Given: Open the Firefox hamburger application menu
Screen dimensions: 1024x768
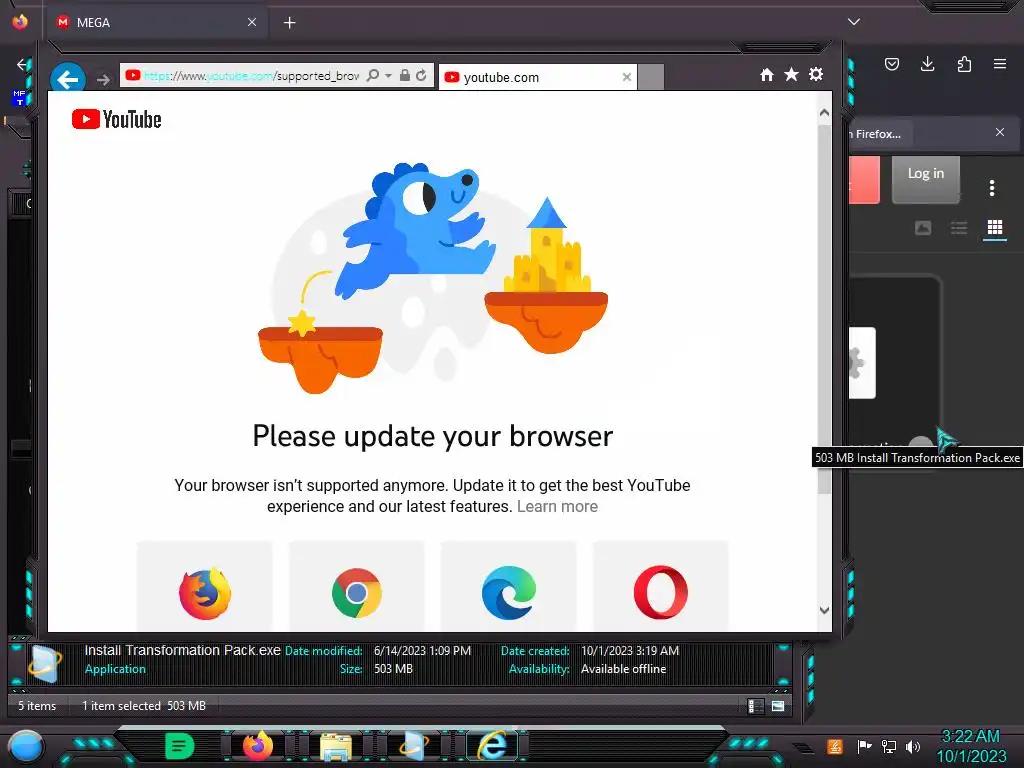Looking at the screenshot, I should click(x=1000, y=64).
